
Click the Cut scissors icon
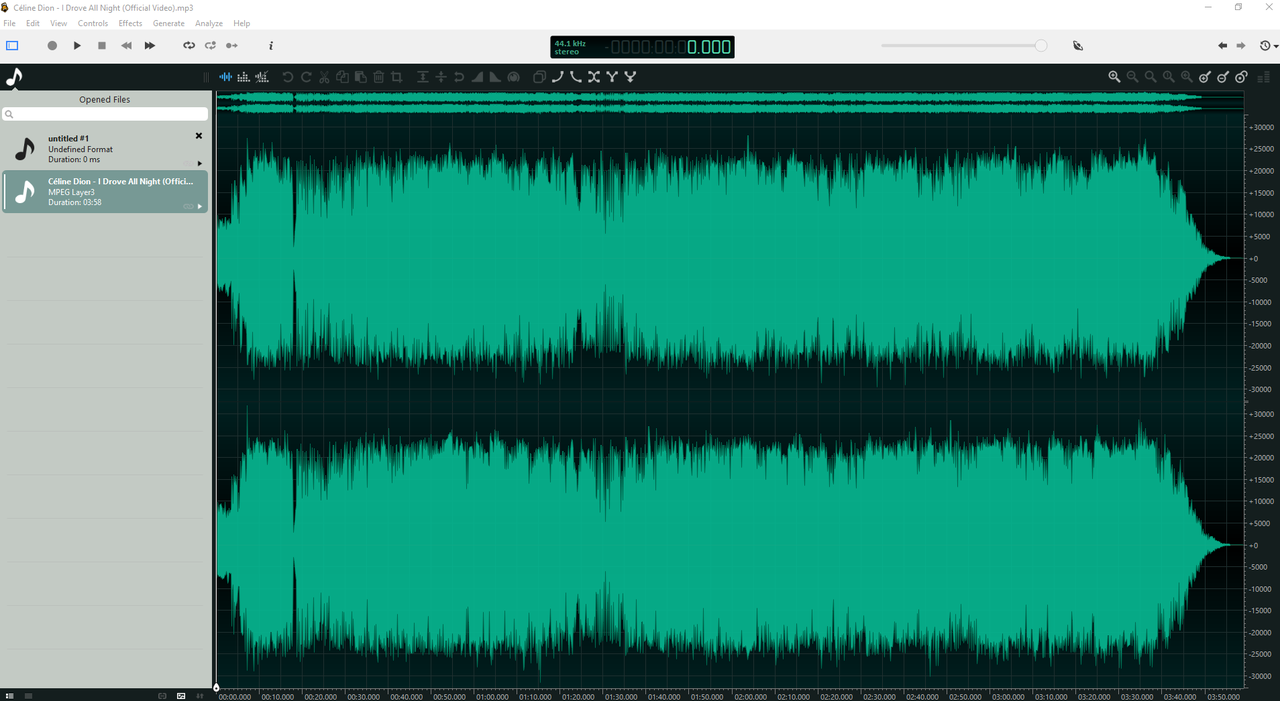tap(324, 77)
